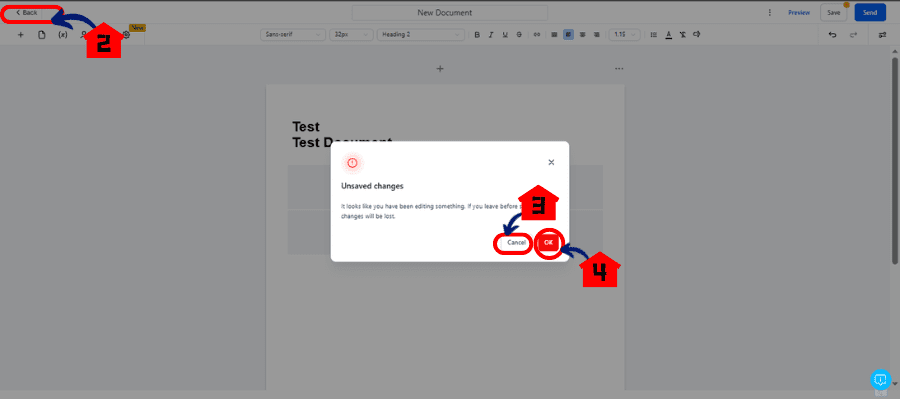900x400 pixels.
Task: Open the list formatting icon
Action: coord(654,35)
